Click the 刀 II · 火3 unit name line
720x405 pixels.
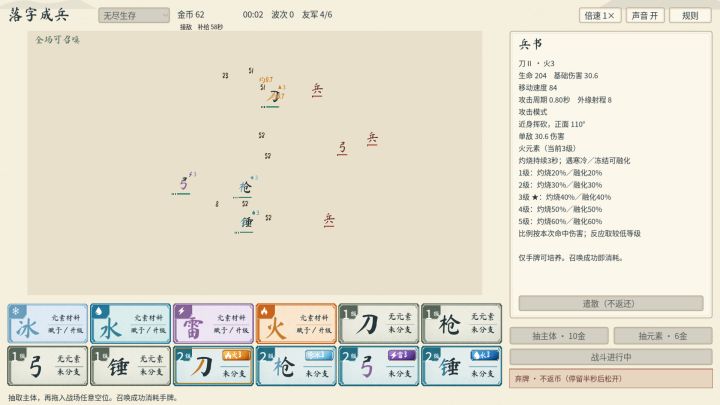[x=536, y=63]
